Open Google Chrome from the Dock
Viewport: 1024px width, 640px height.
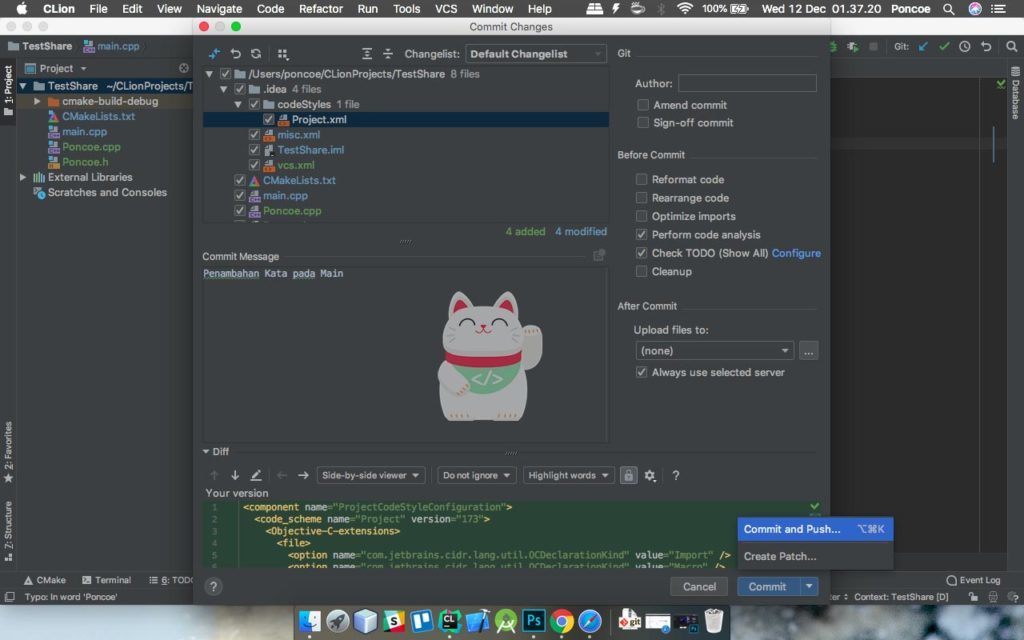click(x=562, y=620)
